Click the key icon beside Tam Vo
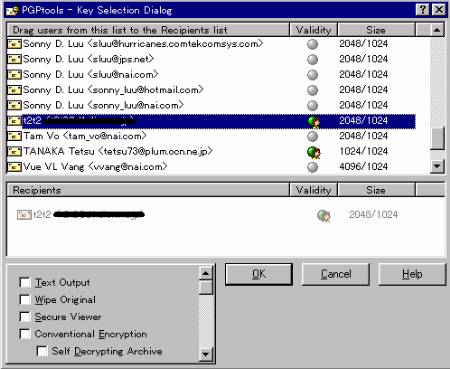The height and width of the screenshot is (369, 450). coord(14,136)
